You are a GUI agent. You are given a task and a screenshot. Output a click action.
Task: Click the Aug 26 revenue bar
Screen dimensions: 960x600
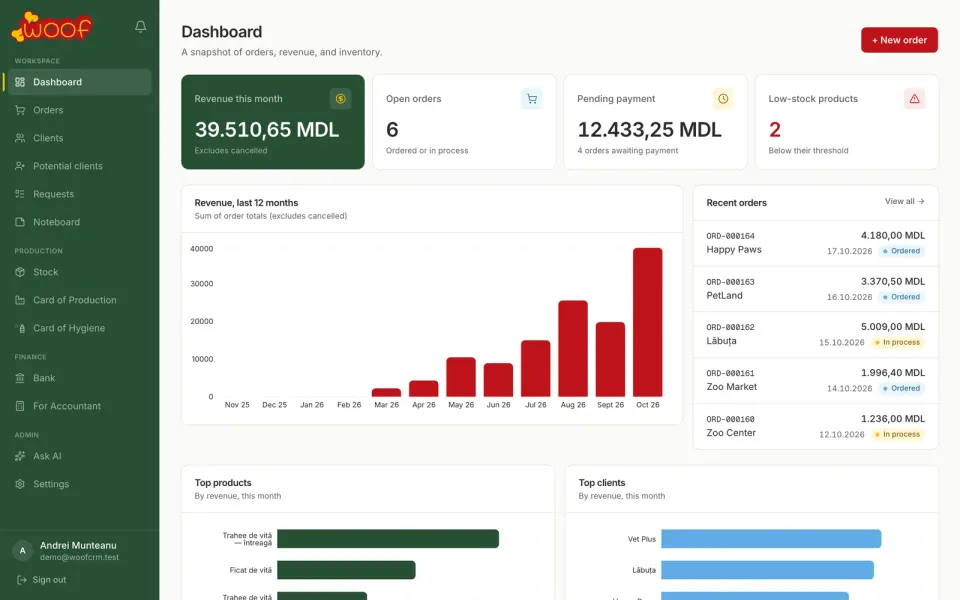click(573, 348)
